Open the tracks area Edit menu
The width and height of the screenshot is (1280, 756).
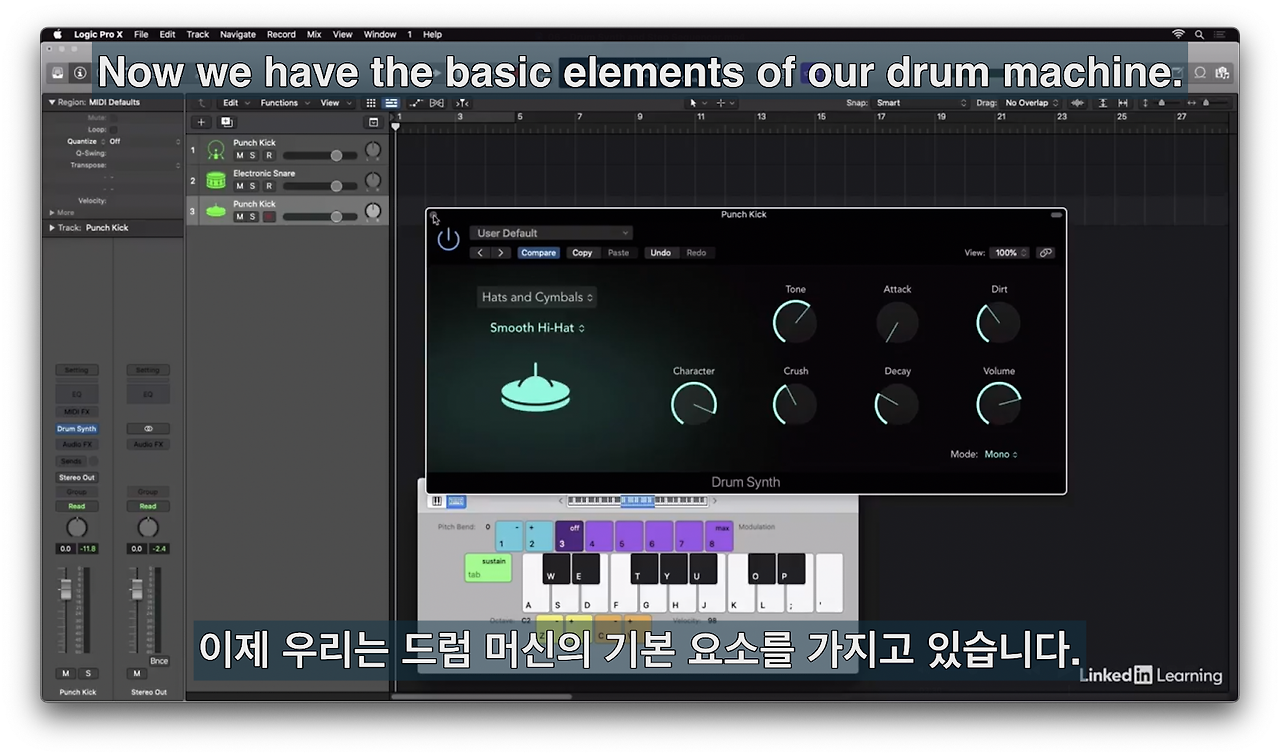click(235, 103)
